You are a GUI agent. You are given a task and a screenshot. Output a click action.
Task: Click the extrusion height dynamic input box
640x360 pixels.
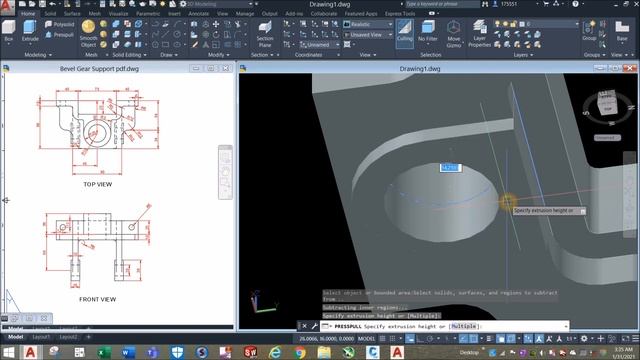click(x=450, y=168)
